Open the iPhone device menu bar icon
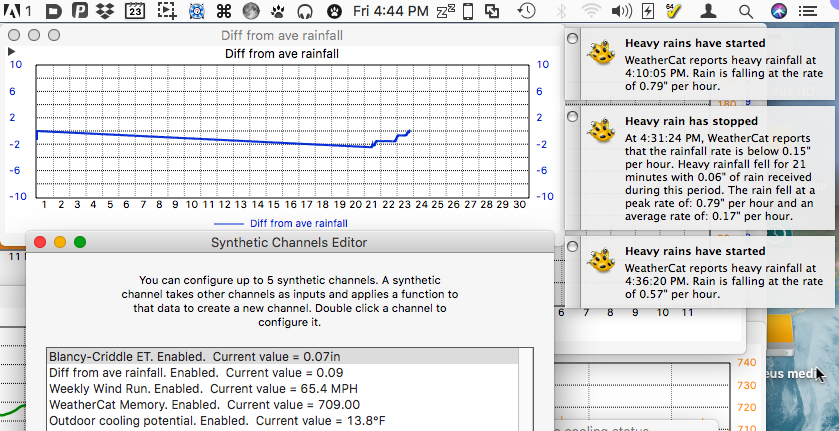Screen dimensions: 839x431 point(468,10)
